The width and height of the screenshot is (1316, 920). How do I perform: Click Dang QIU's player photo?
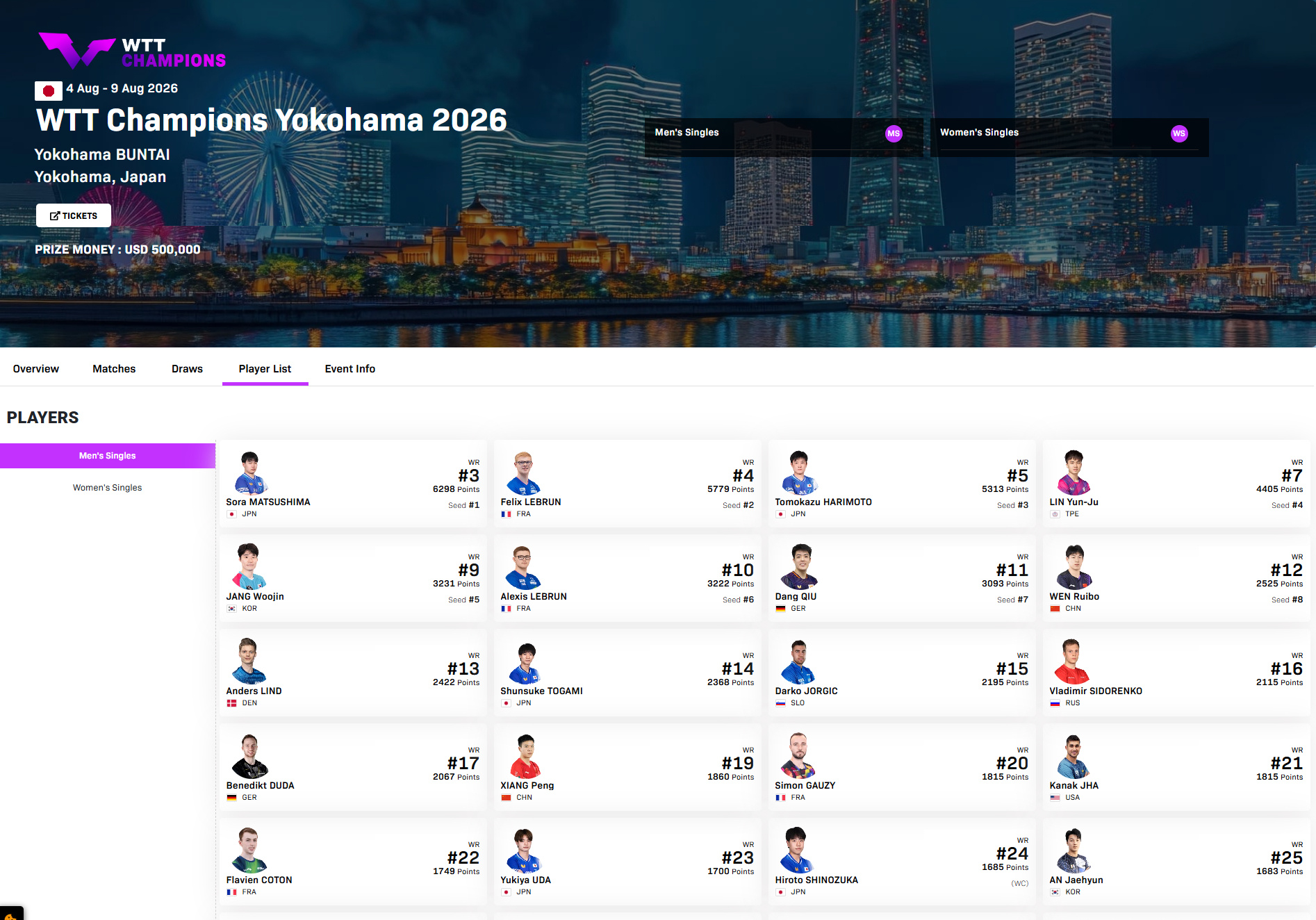(800, 567)
